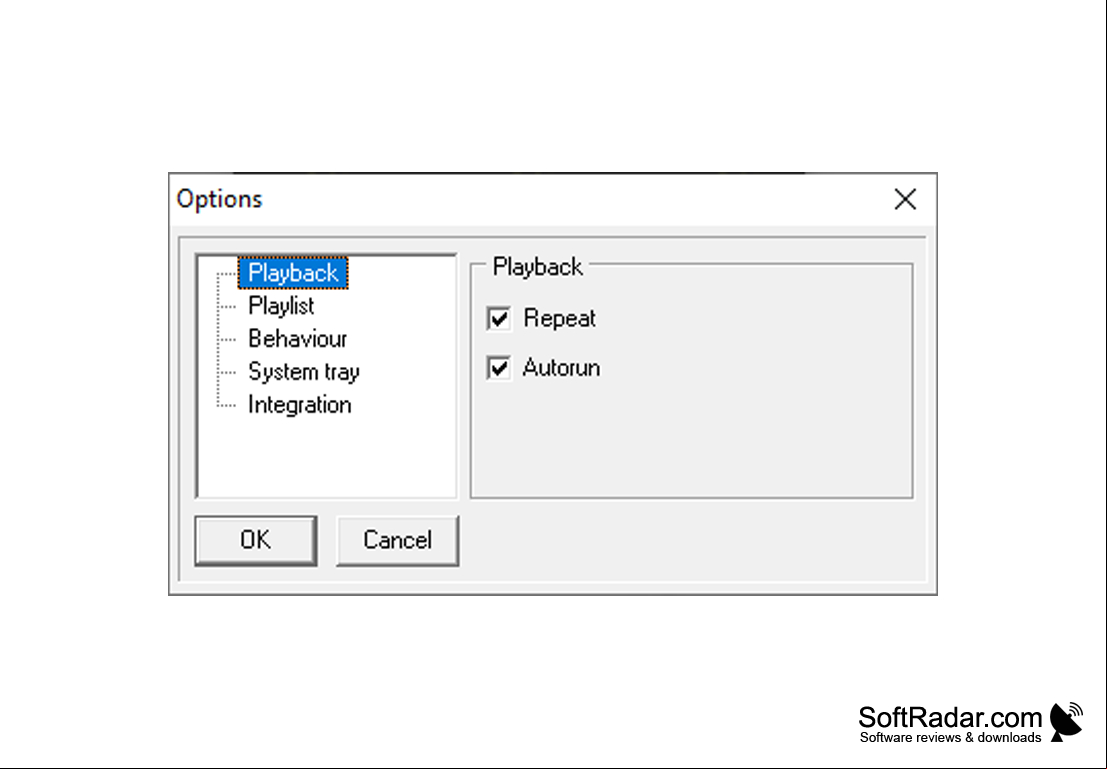
Task: Open the Integration settings page
Action: click(299, 405)
